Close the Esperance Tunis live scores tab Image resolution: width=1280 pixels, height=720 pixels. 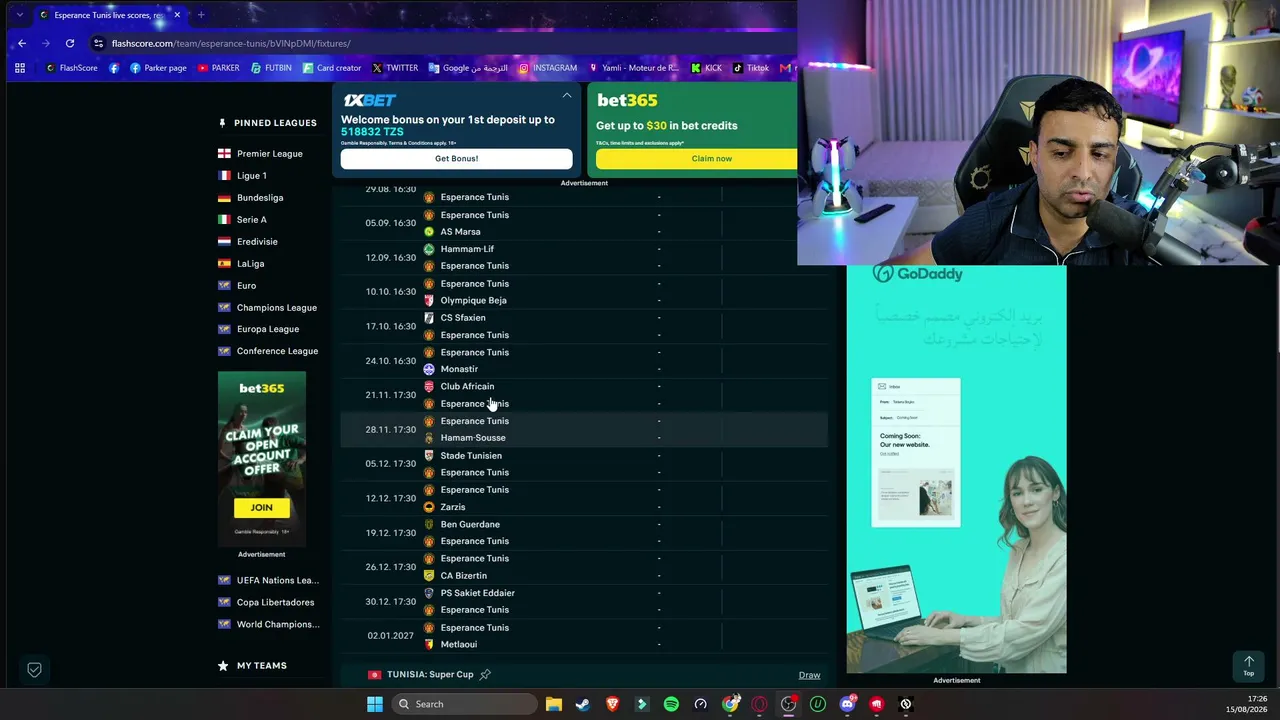177,15
